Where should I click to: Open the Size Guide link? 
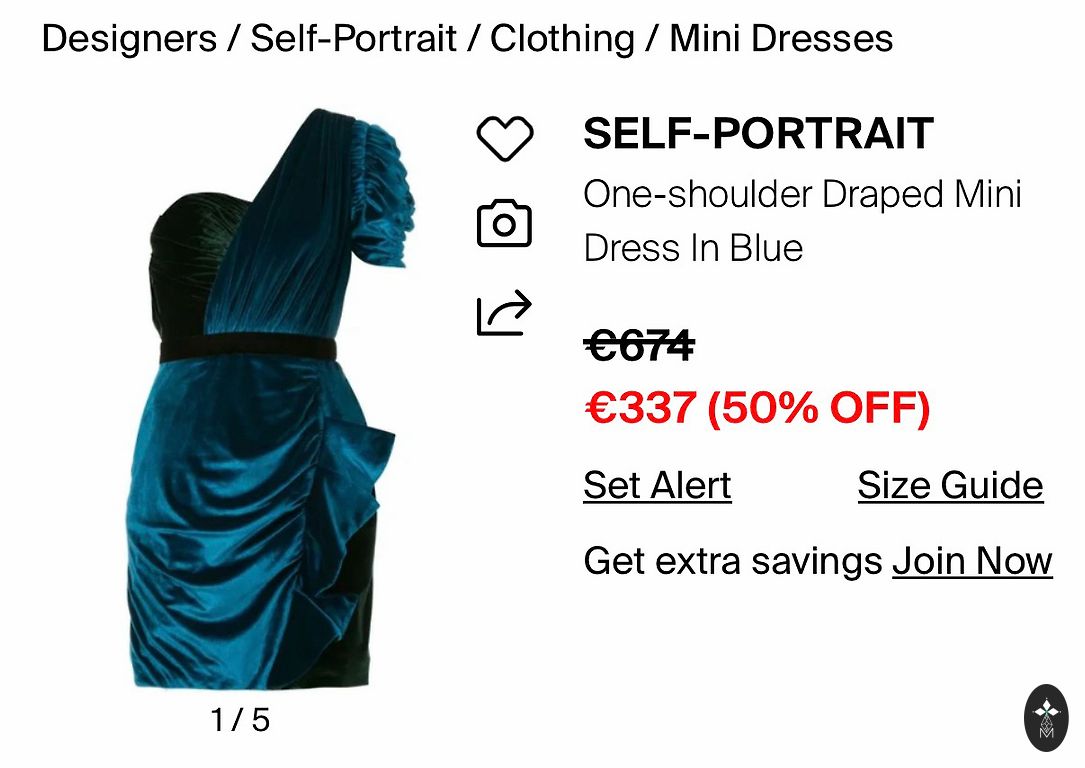pyautogui.click(x=950, y=486)
